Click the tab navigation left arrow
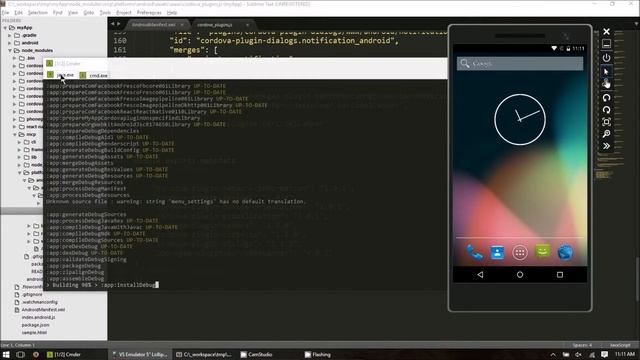The width and height of the screenshot is (640, 360). tap(113, 24)
